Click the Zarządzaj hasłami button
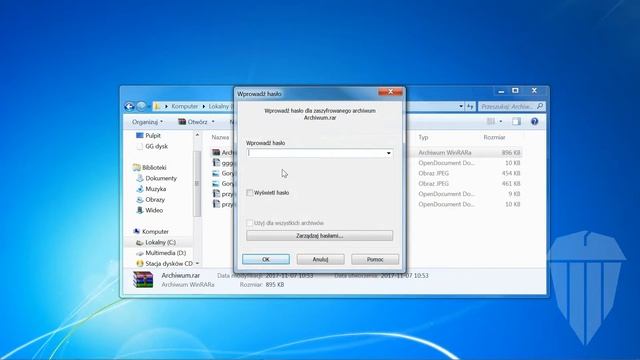 (x=320, y=236)
